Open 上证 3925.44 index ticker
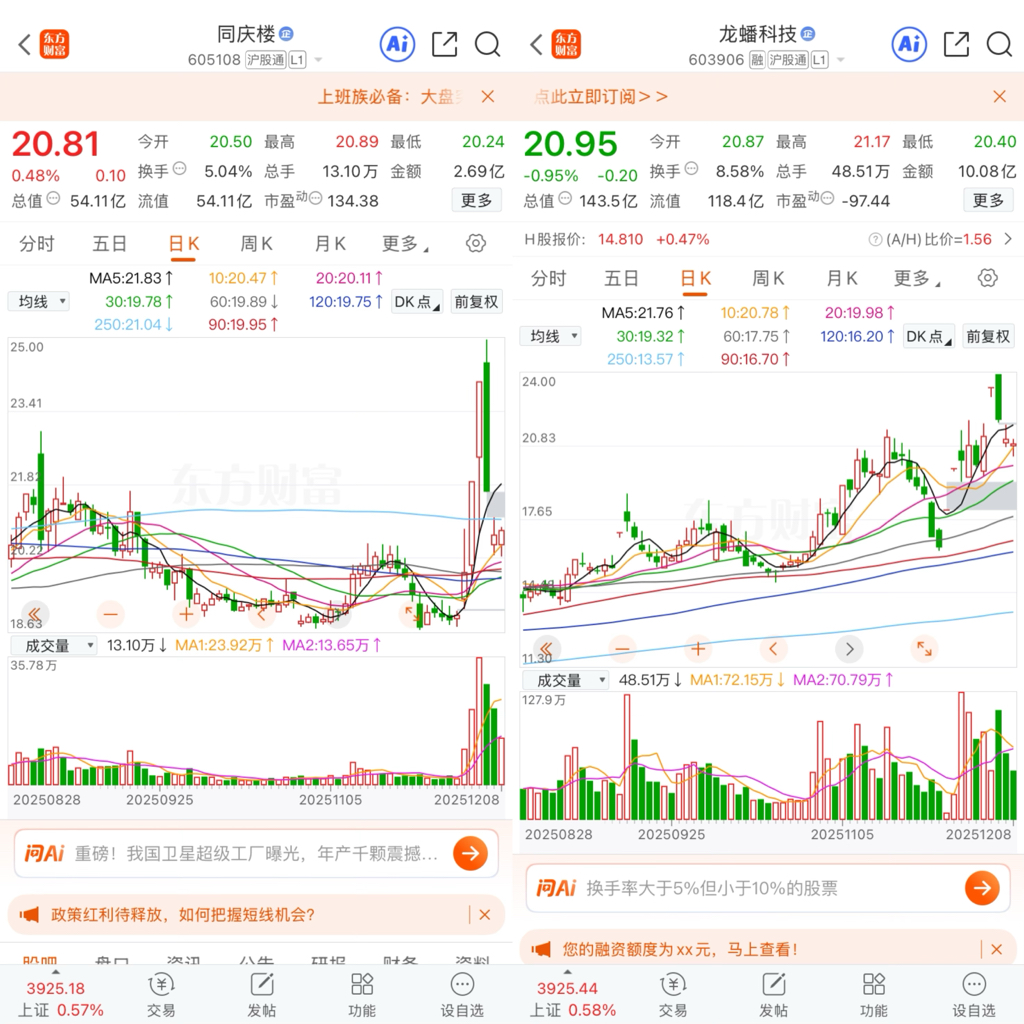Viewport: 1024px width, 1024px height. tap(572, 999)
